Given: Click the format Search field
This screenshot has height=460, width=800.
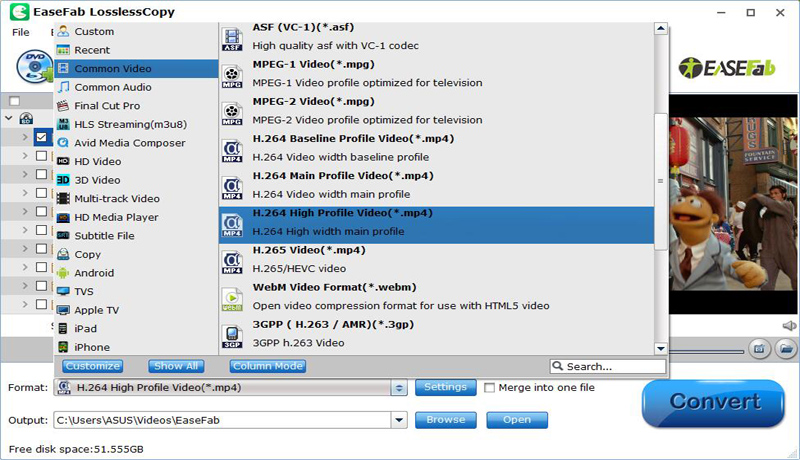Looking at the screenshot, I should click(608, 366).
